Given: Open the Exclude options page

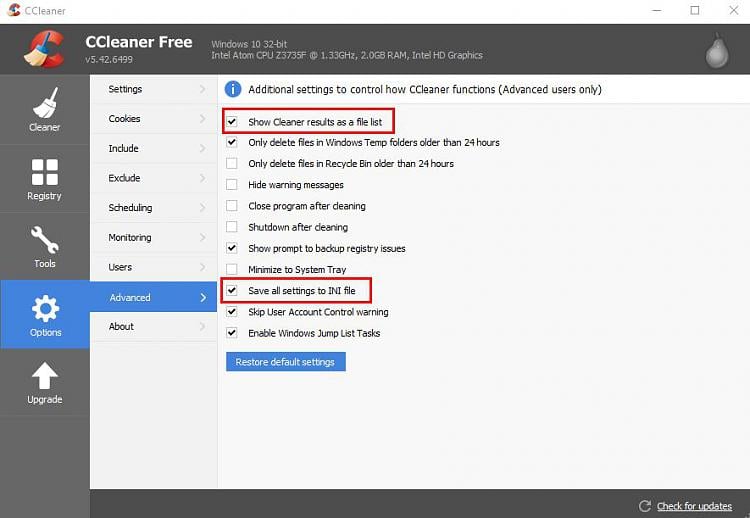Looking at the screenshot, I should (154, 178).
